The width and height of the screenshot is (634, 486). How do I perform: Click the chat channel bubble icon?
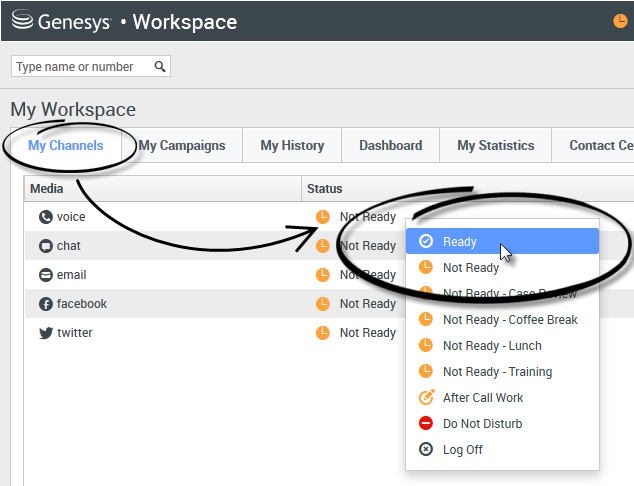[x=46, y=246]
